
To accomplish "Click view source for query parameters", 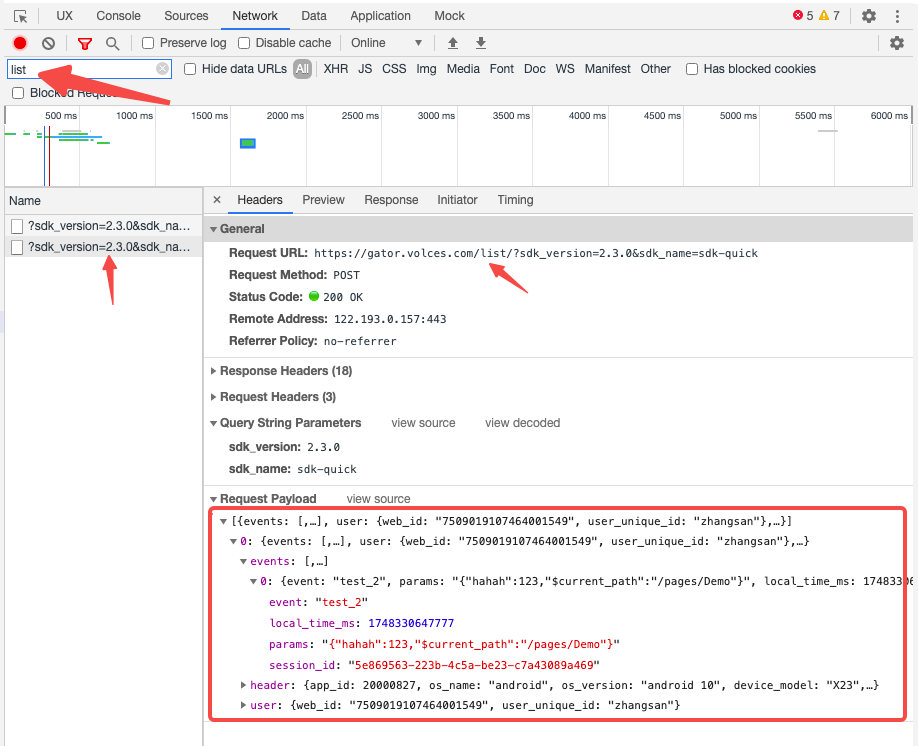I will point(423,423).
